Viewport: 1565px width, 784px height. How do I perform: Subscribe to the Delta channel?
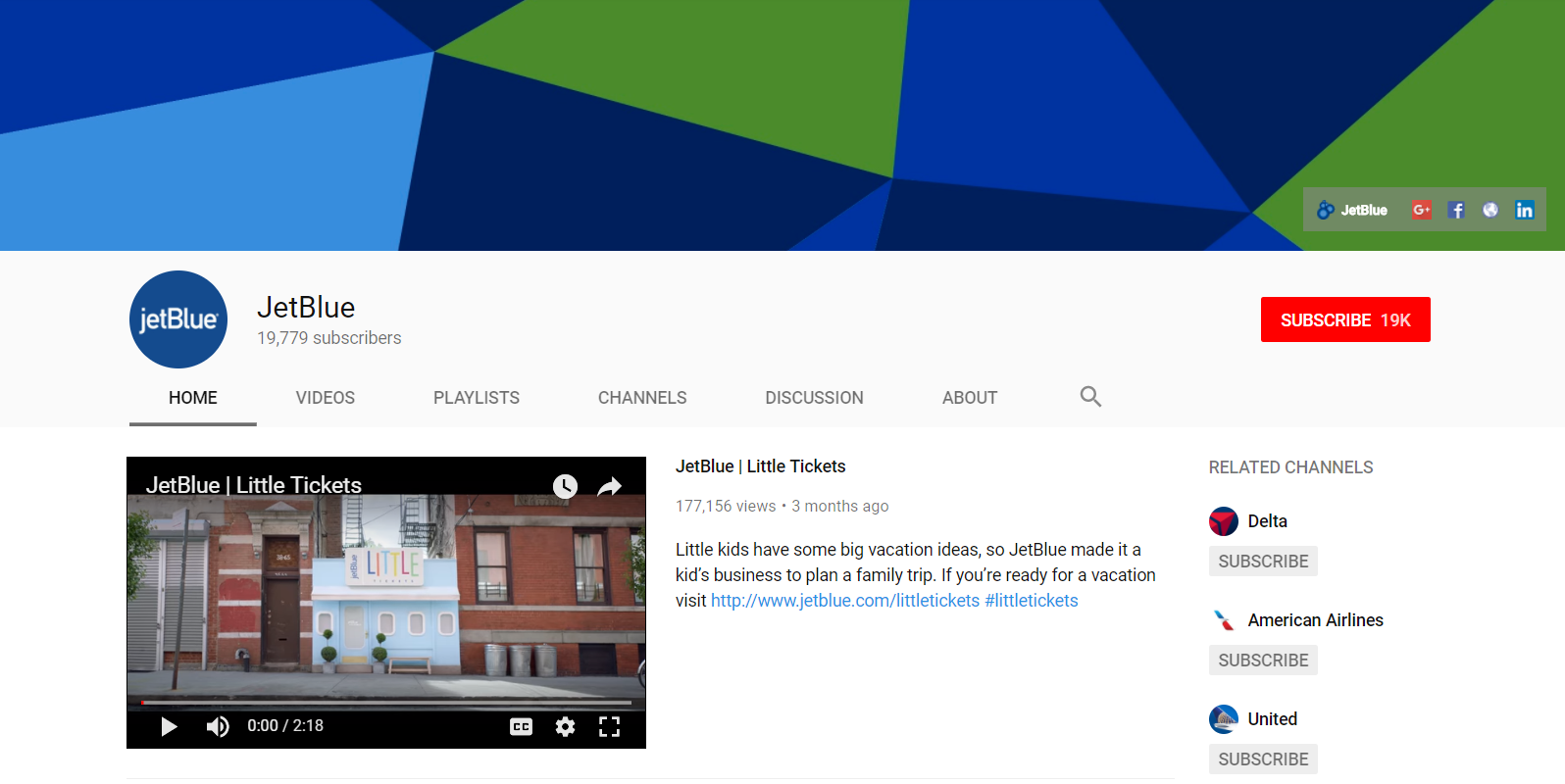1263,562
